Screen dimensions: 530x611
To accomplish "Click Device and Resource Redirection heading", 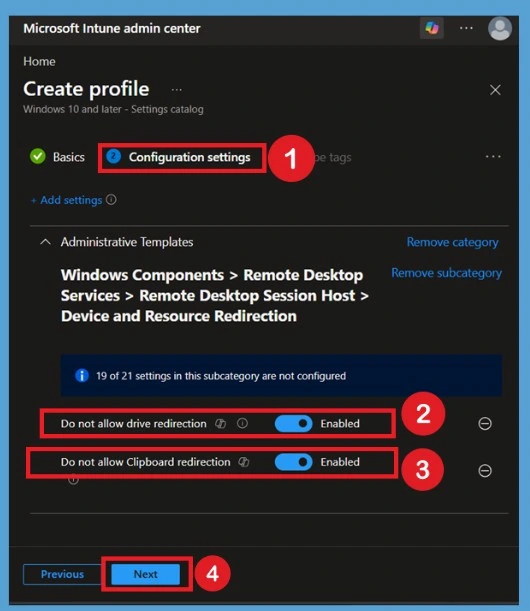I will 179,316.
